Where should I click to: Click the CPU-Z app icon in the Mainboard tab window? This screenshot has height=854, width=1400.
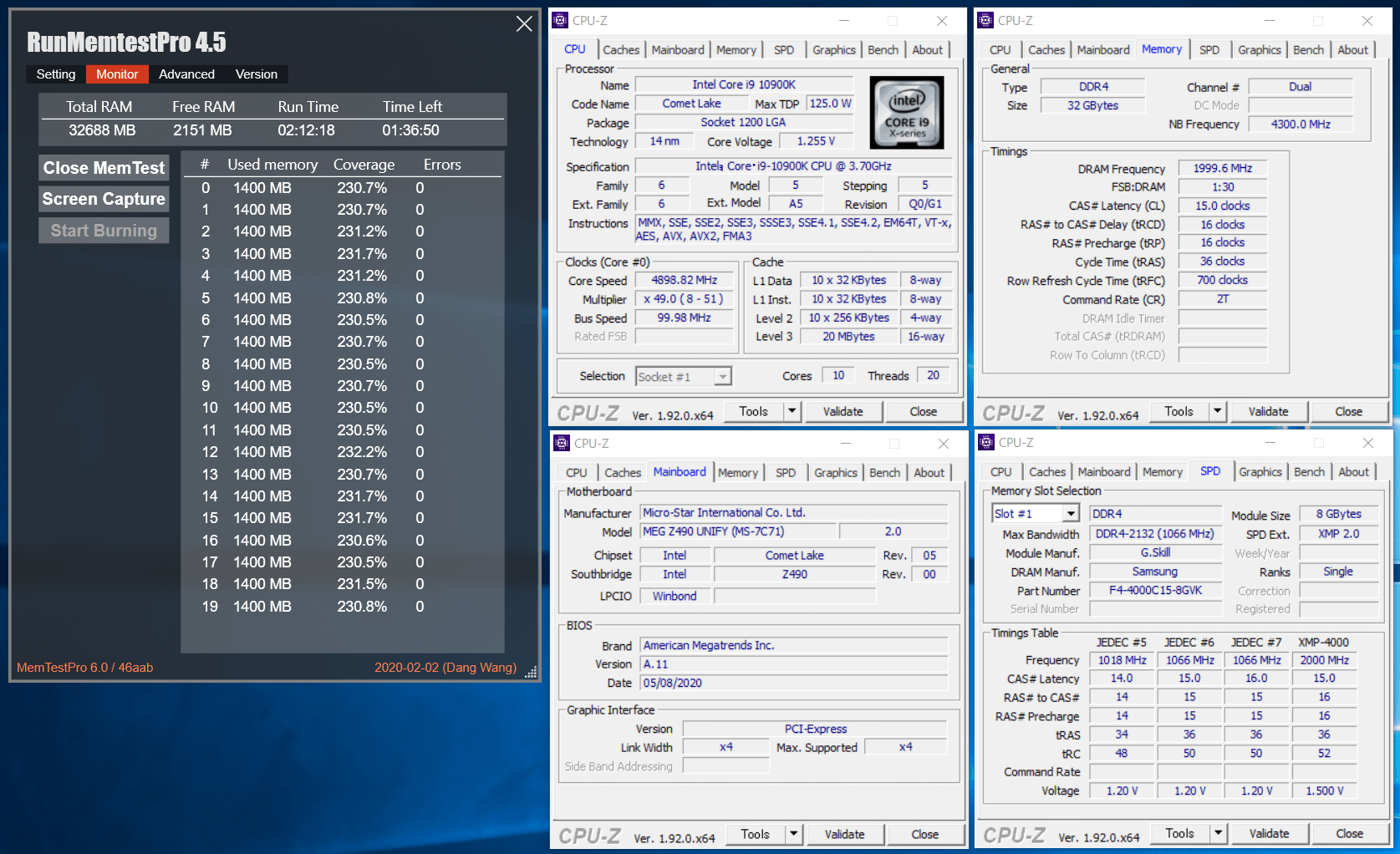(x=563, y=444)
